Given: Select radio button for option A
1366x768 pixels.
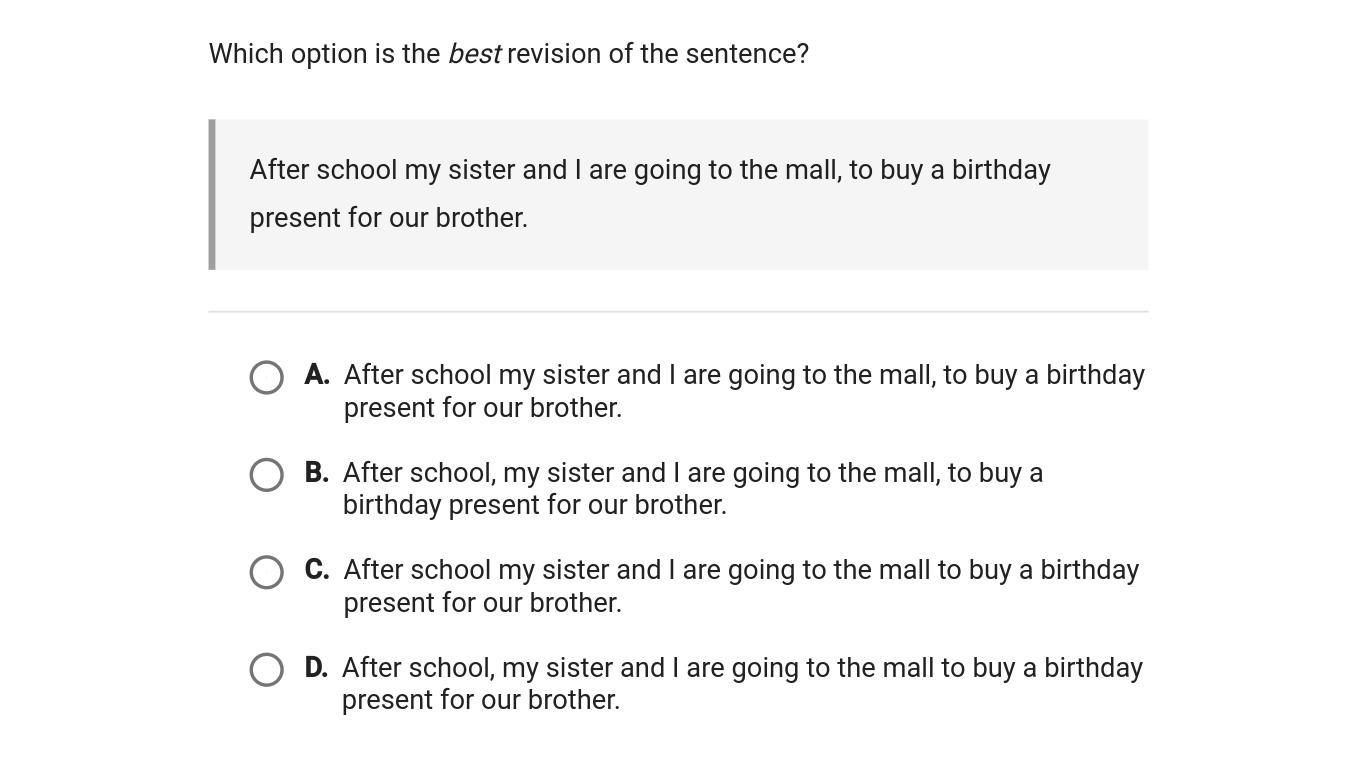Looking at the screenshot, I should pyautogui.click(x=266, y=377).
